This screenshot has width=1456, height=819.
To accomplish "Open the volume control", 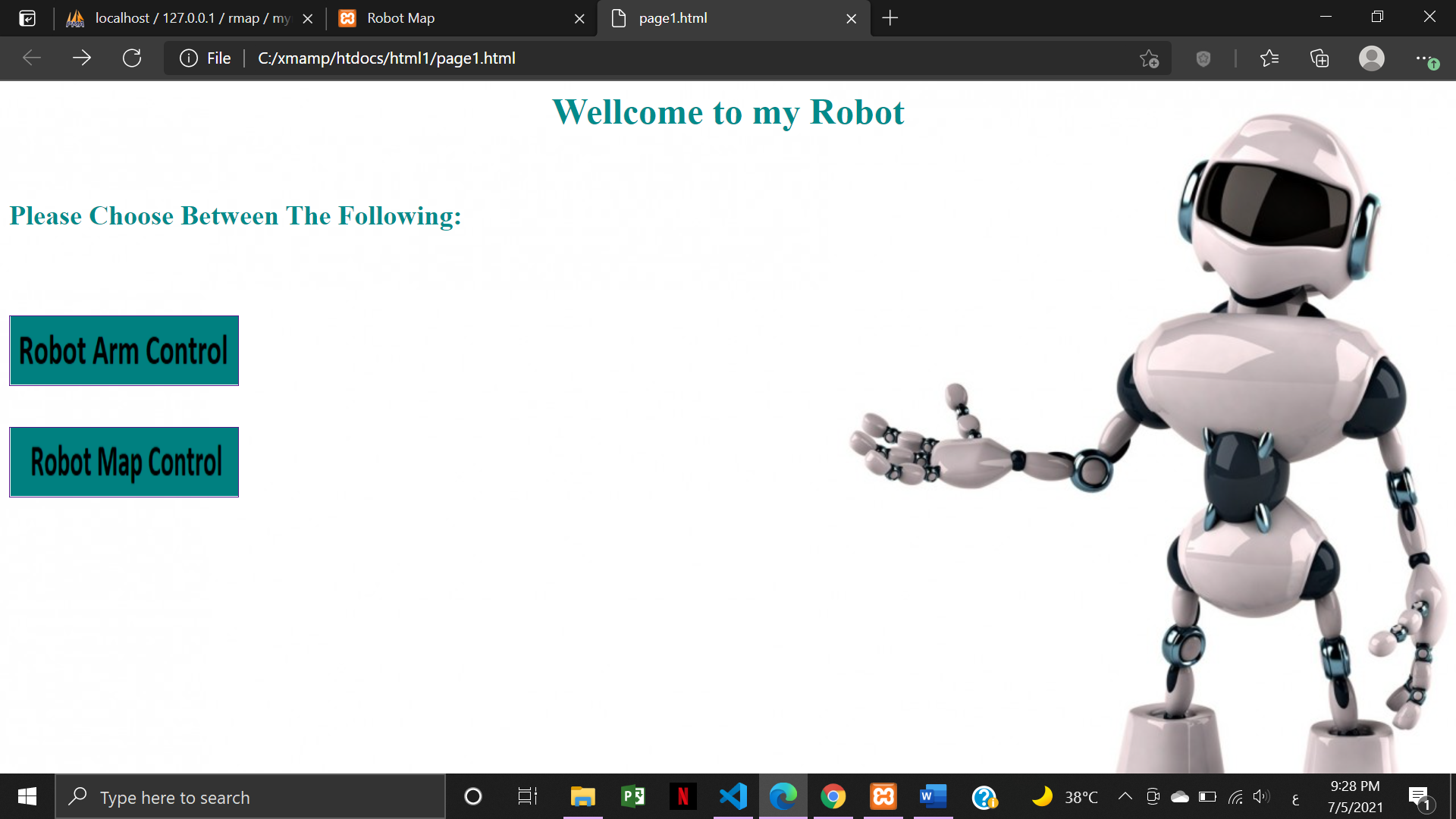I will tap(1261, 796).
